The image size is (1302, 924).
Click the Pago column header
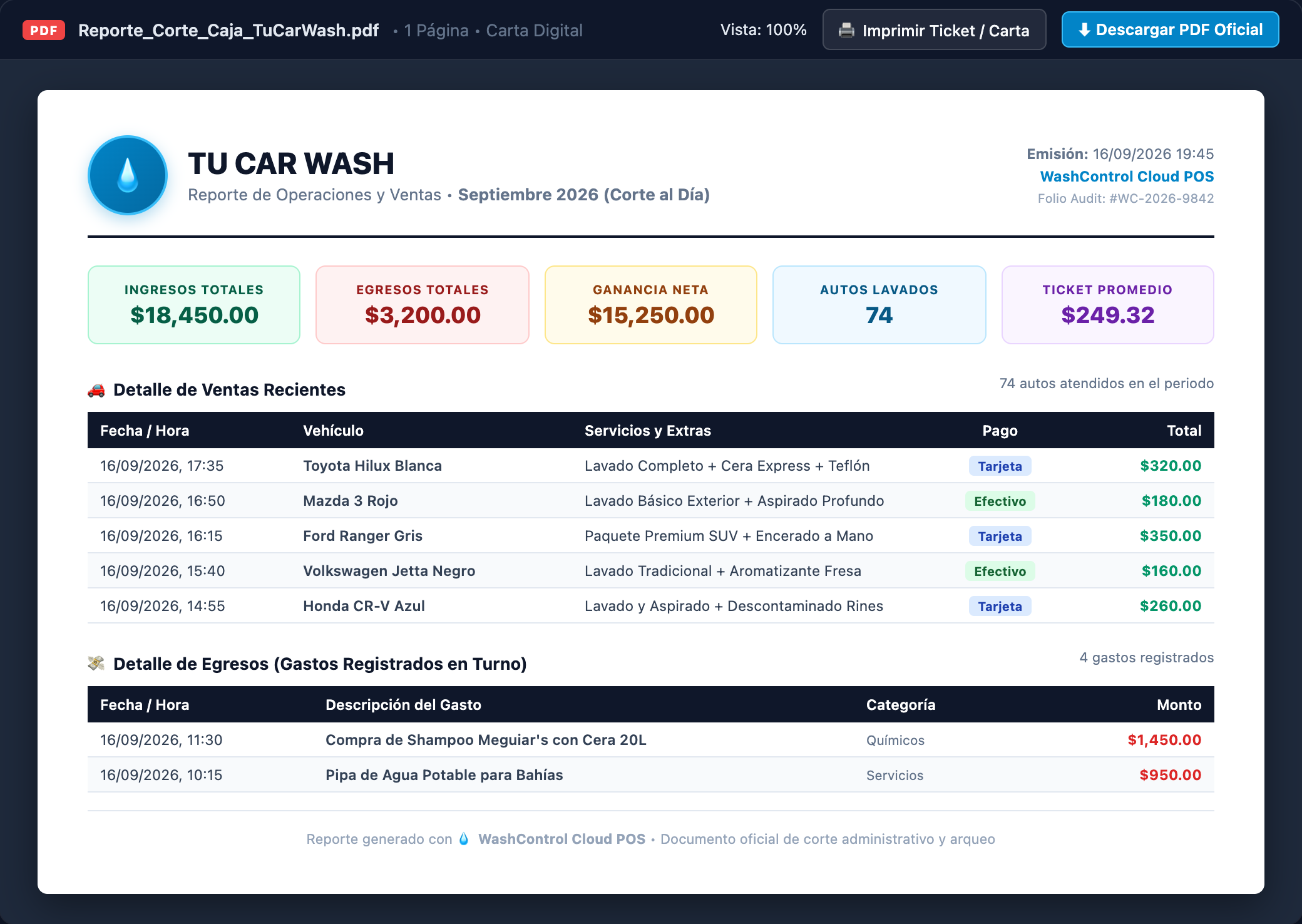(x=1000, y=431)
